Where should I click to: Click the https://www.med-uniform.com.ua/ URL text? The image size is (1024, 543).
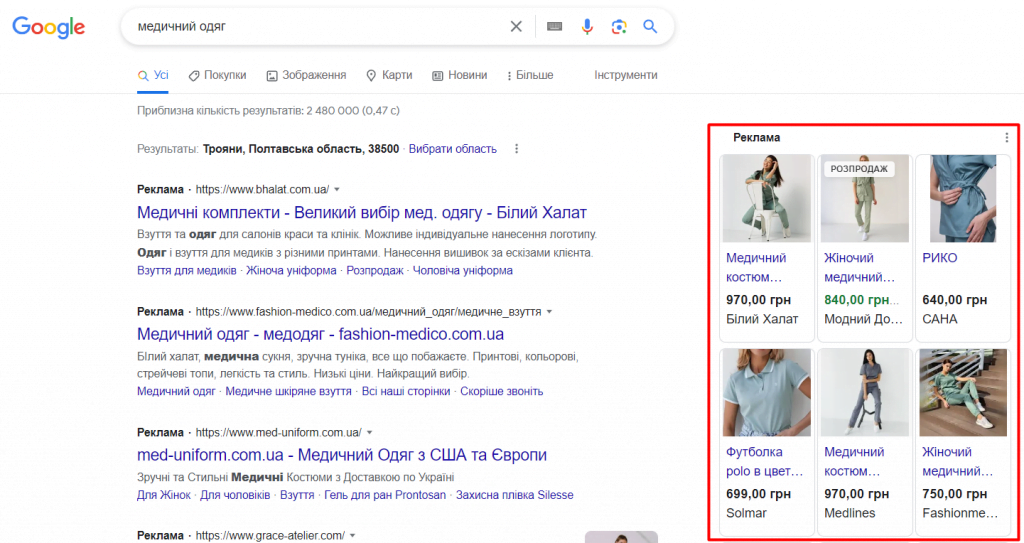[x=279, y=433]
